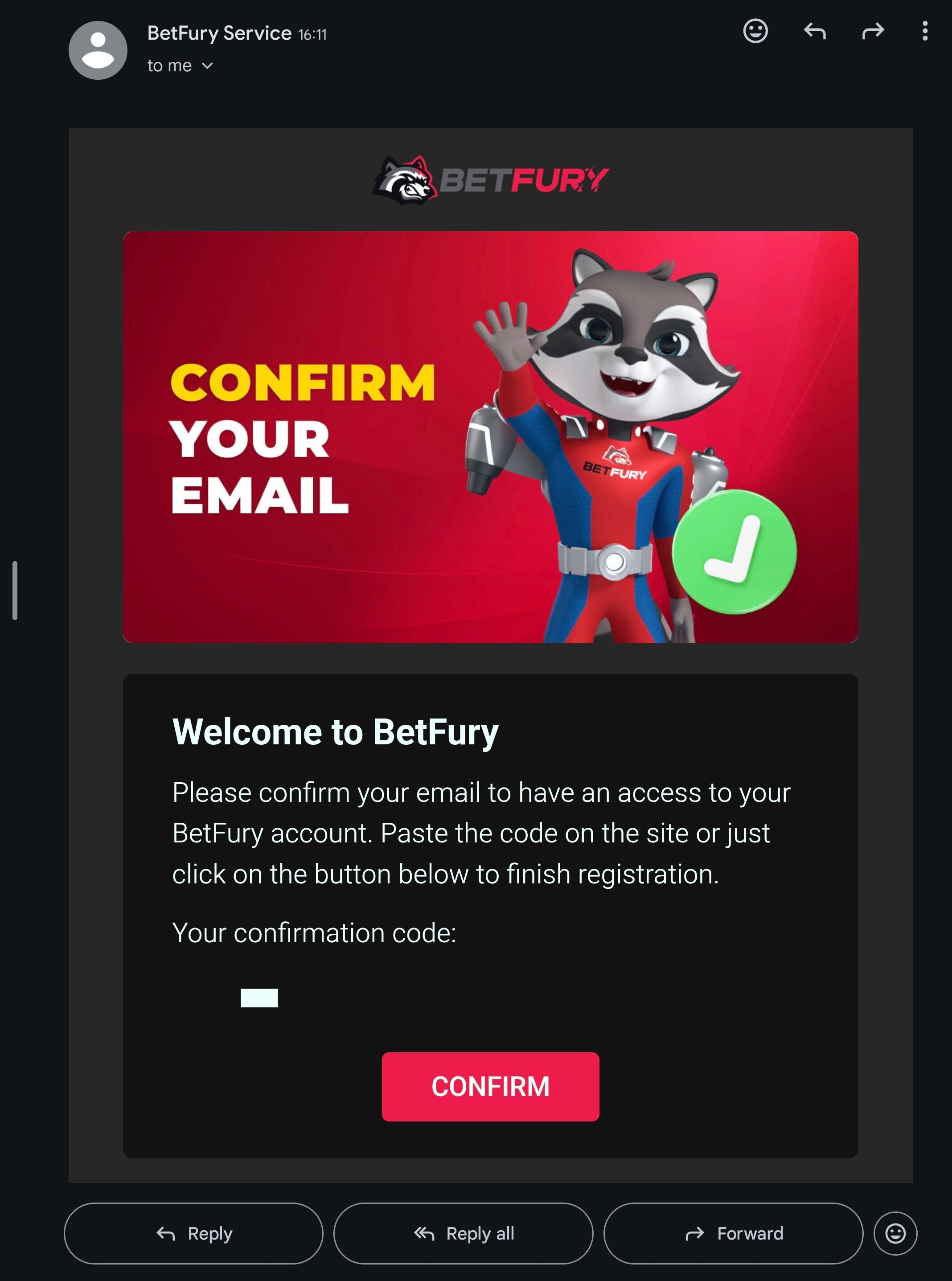952x1281 pixels.
Task: Click the left edge scroll handle
Action: click(x=15, y=590)
